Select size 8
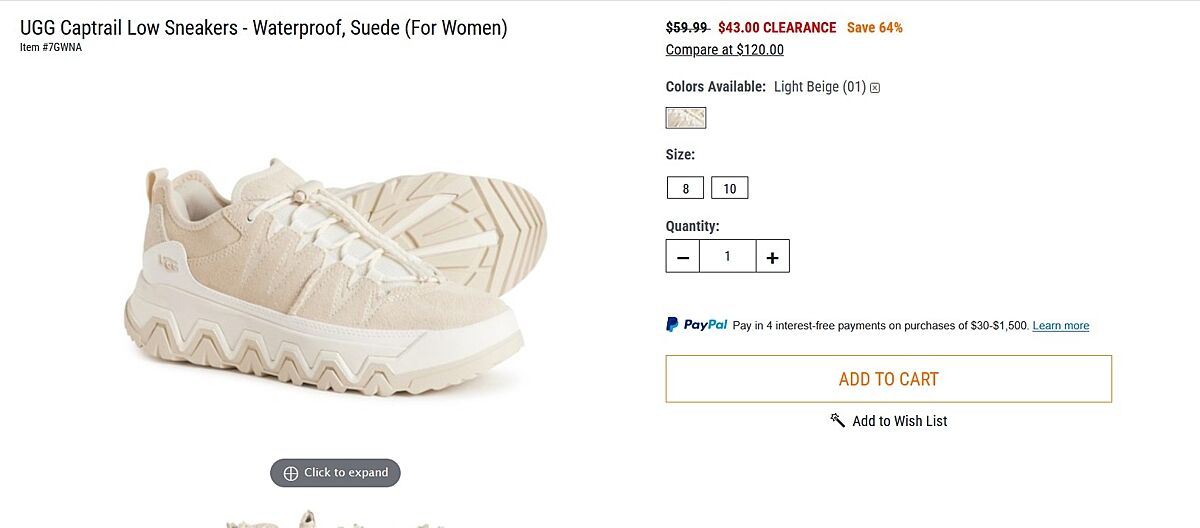Screen dimensions: 1200x528 [x=685, y=188]
